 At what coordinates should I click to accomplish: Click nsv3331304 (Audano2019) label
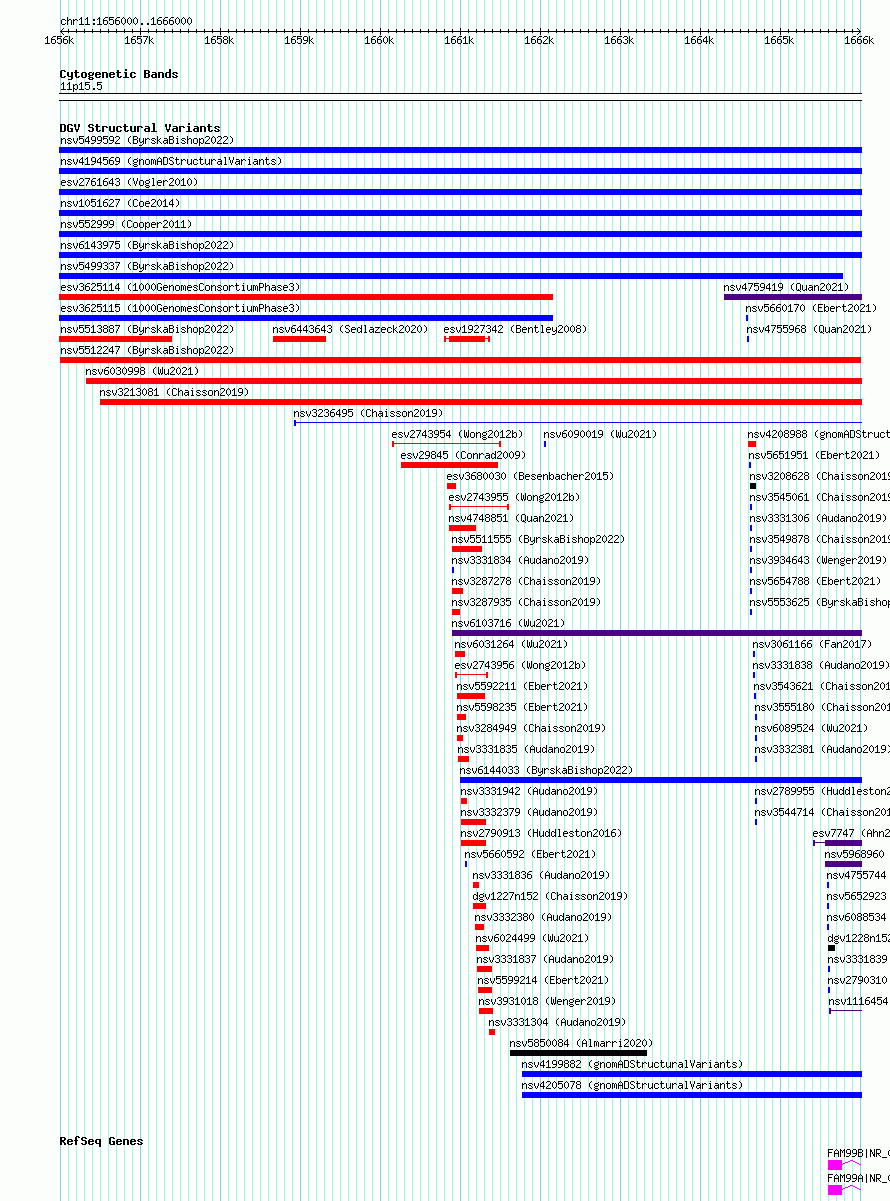pos(557,1023)
